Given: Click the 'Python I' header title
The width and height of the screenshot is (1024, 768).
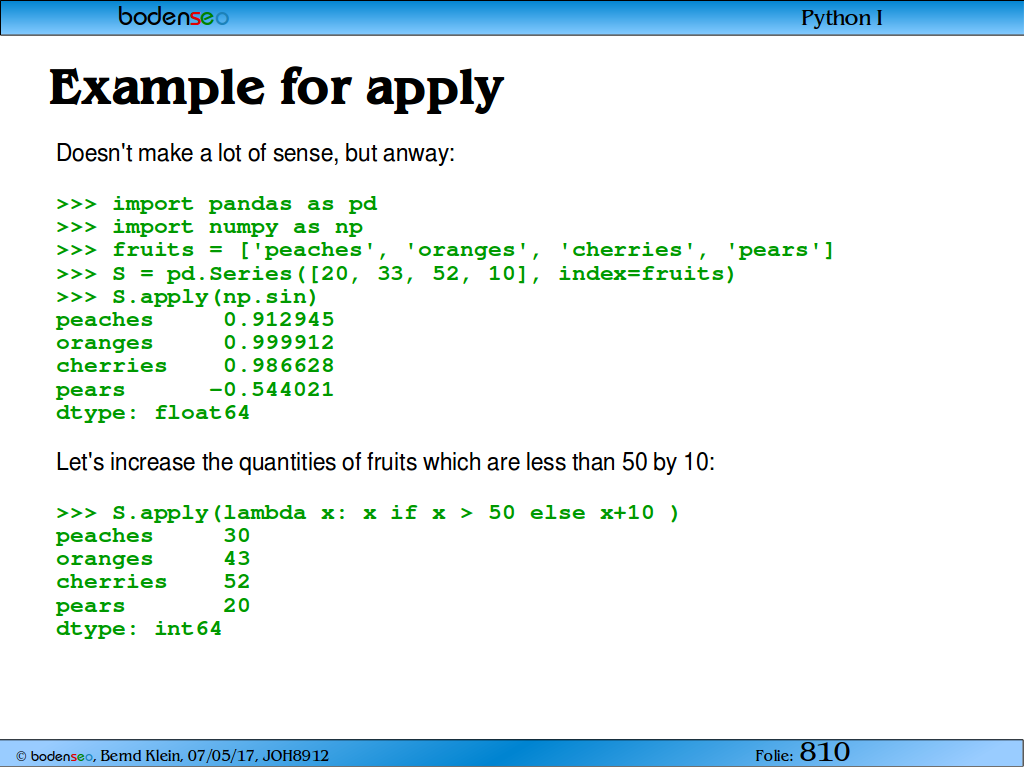Looking at the screenshot, I should [x=842, y=18].
